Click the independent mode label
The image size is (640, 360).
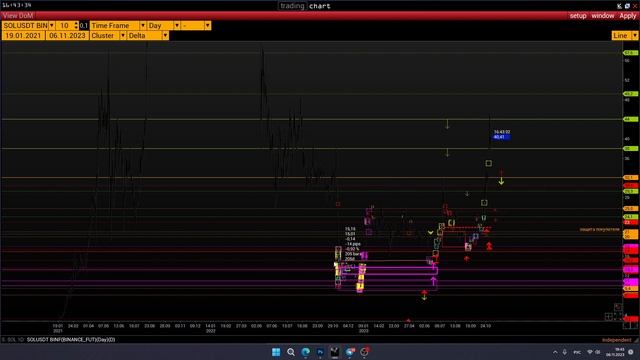pyautogui.click(x=616, y=340)
